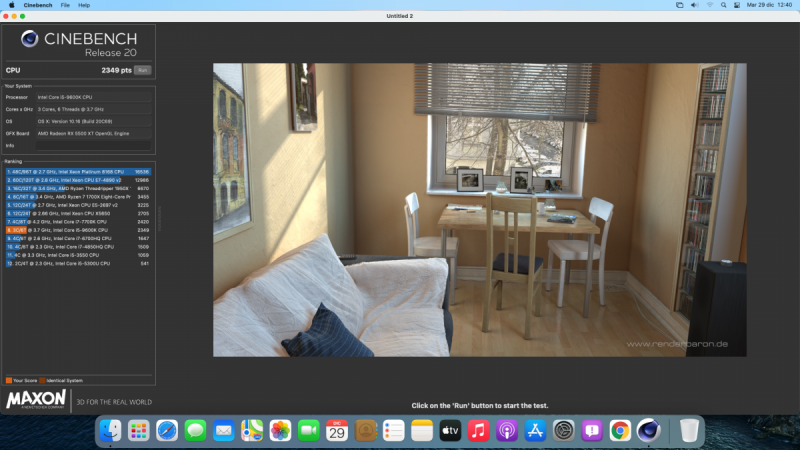Screen dimensions: 800x450
Task: Click the CPU score value 2349 pts
Action: pos(116,70)
